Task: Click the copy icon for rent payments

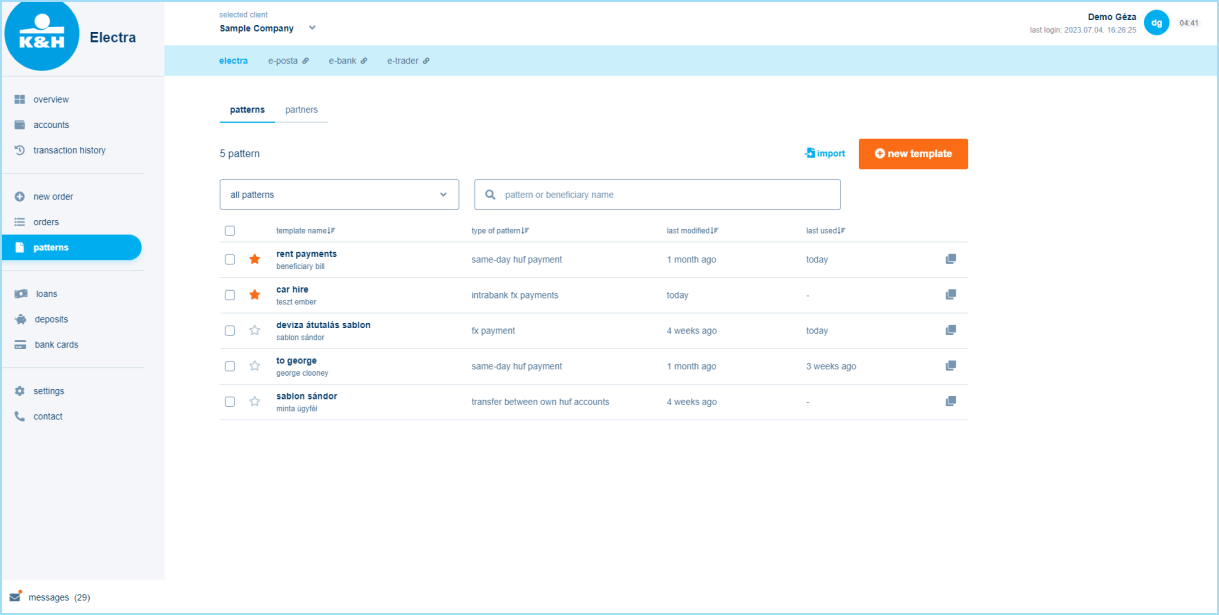Action: pyautogui.click(x=950, y=259)
